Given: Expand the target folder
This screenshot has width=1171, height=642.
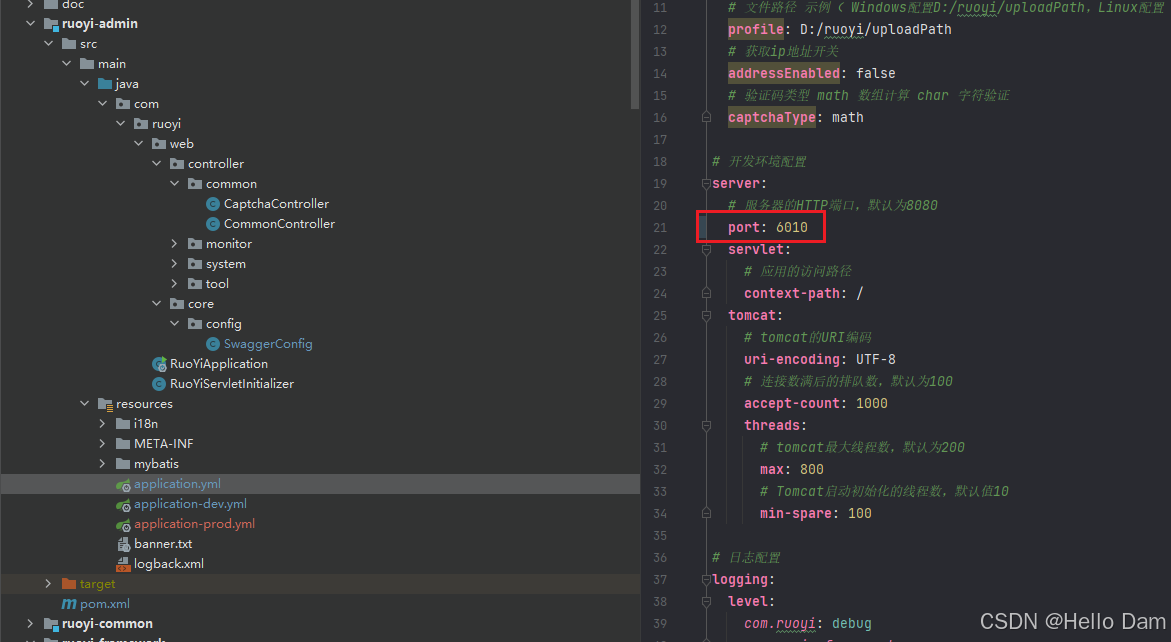Looking at the screenshot, I should point(49,584).
